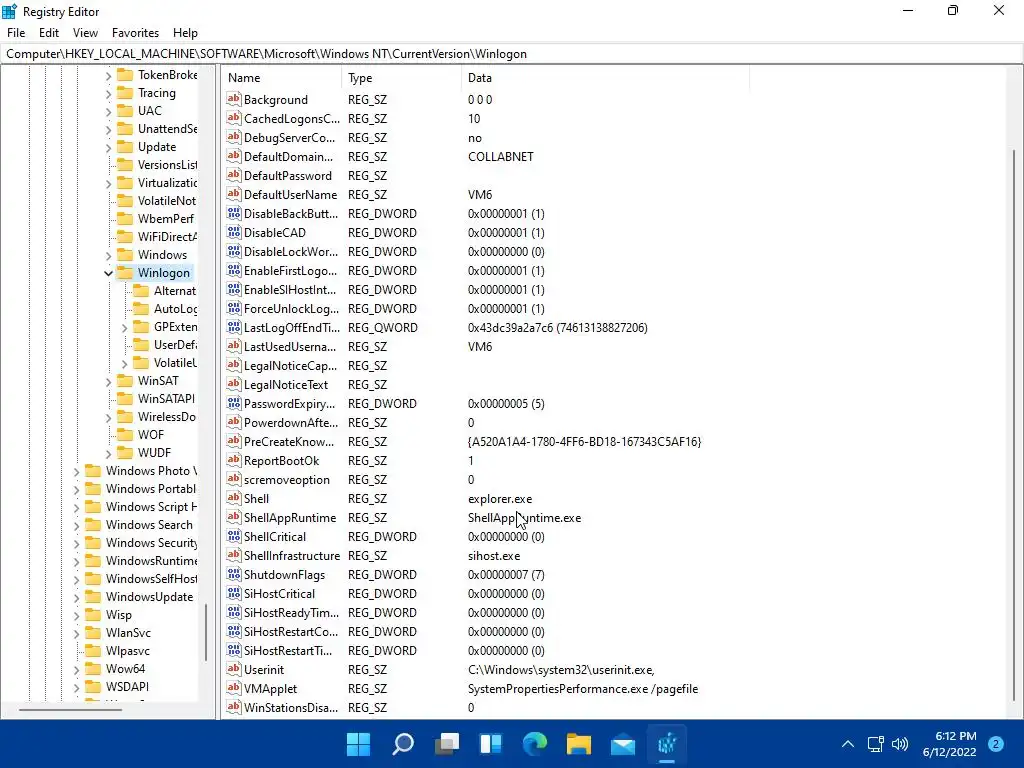Expand the VolatileUserMgrKey subkey node

(x=124, y=363)
